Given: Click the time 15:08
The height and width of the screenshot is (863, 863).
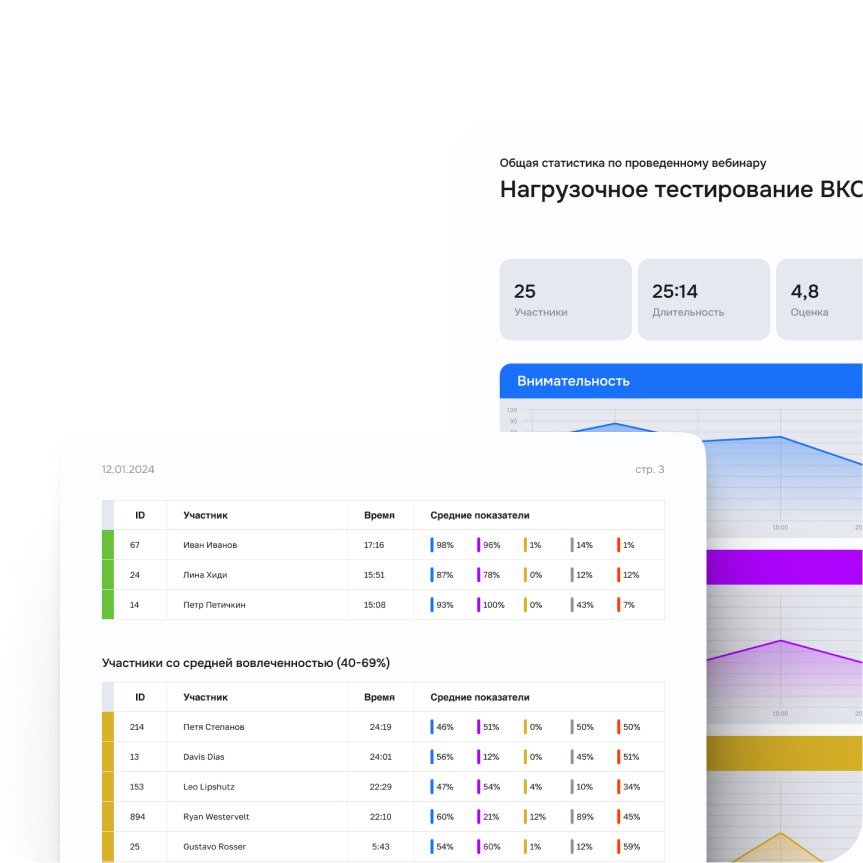Looking at the screenshot, I should (x=374, y=604).
